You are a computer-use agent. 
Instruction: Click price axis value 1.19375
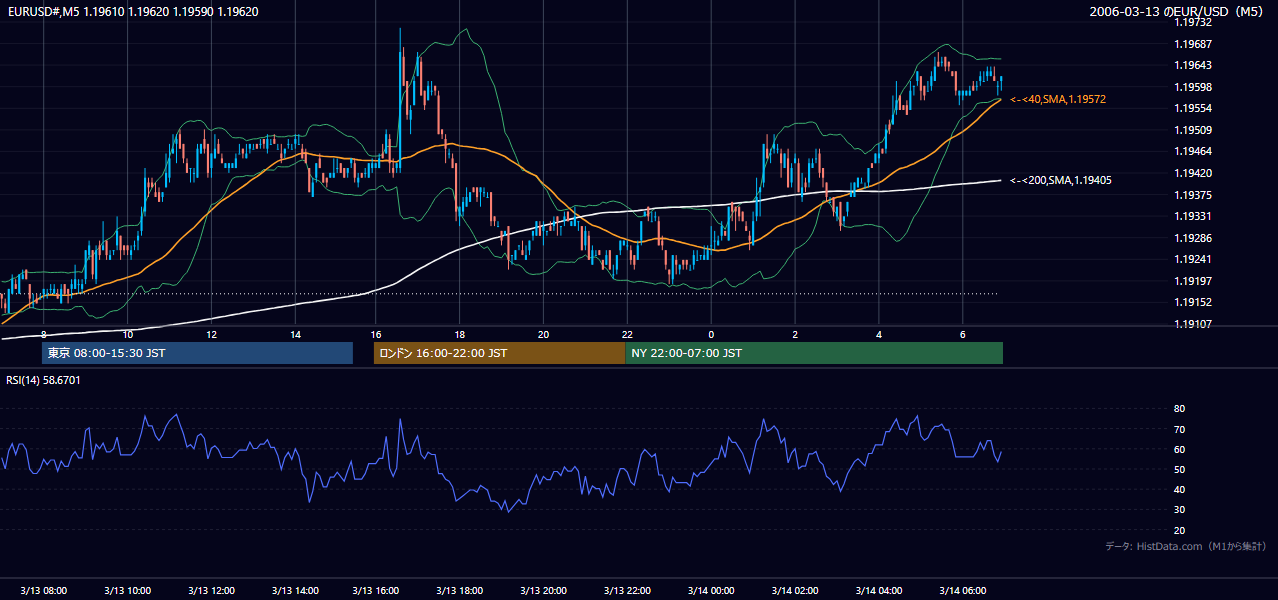1193,195
